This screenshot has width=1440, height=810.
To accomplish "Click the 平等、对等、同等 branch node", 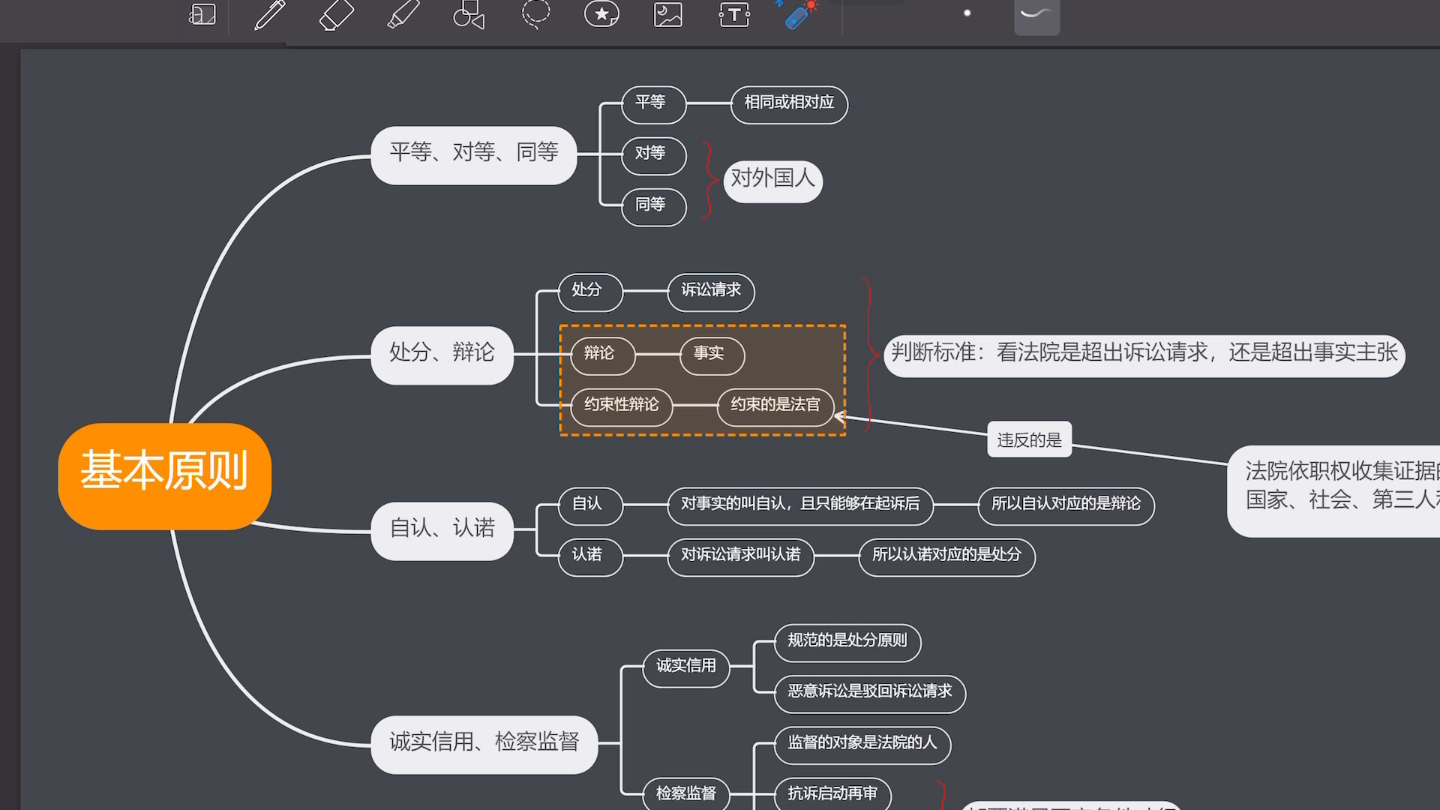I will 474,154.
